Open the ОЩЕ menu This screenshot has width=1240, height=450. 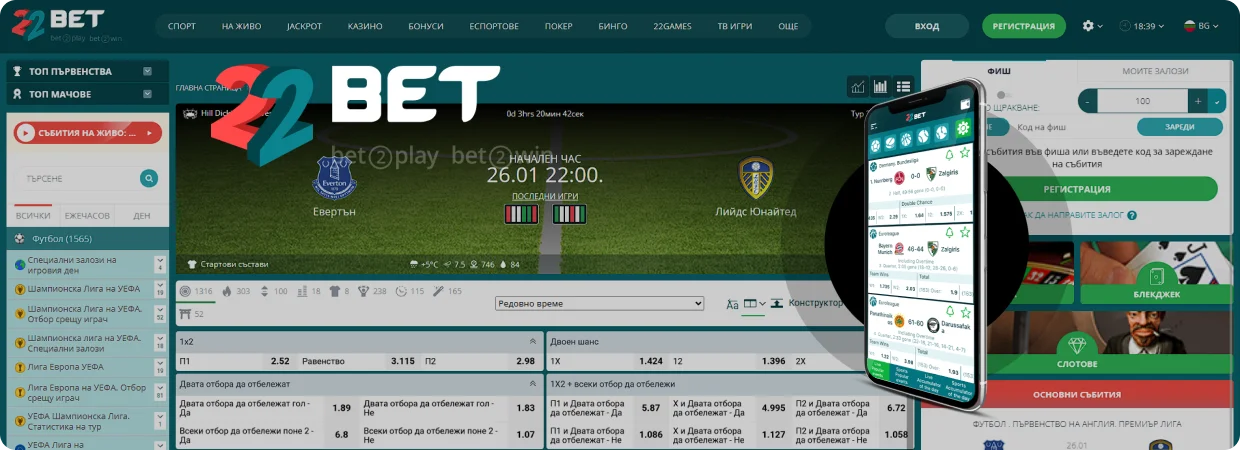tap(788, 26)
